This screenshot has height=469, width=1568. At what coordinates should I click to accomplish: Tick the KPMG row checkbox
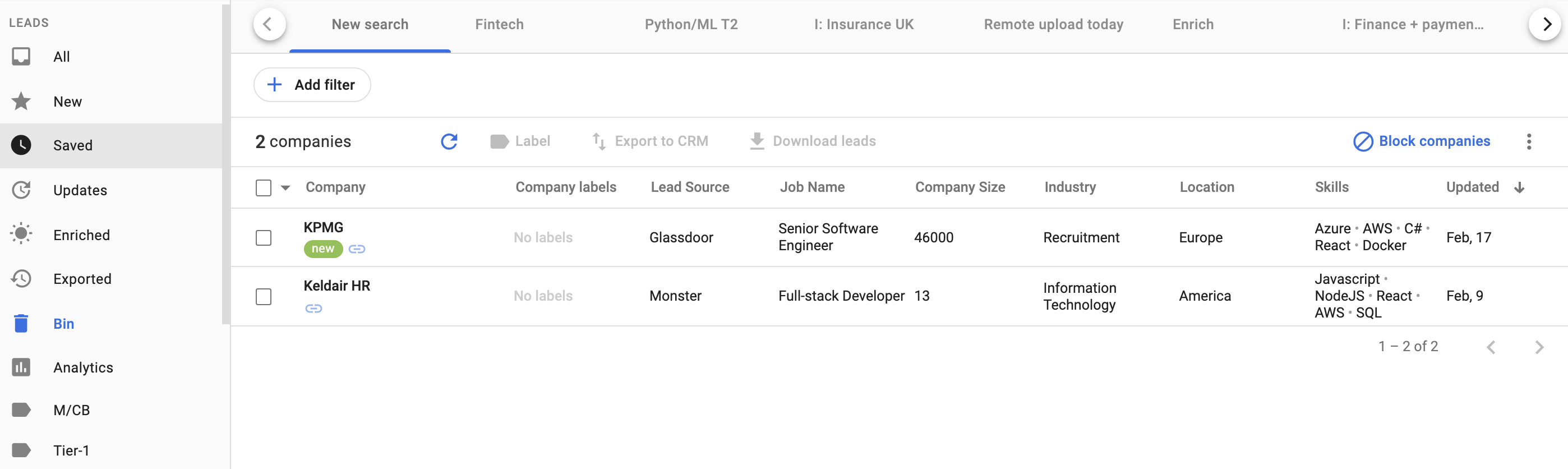264,237
